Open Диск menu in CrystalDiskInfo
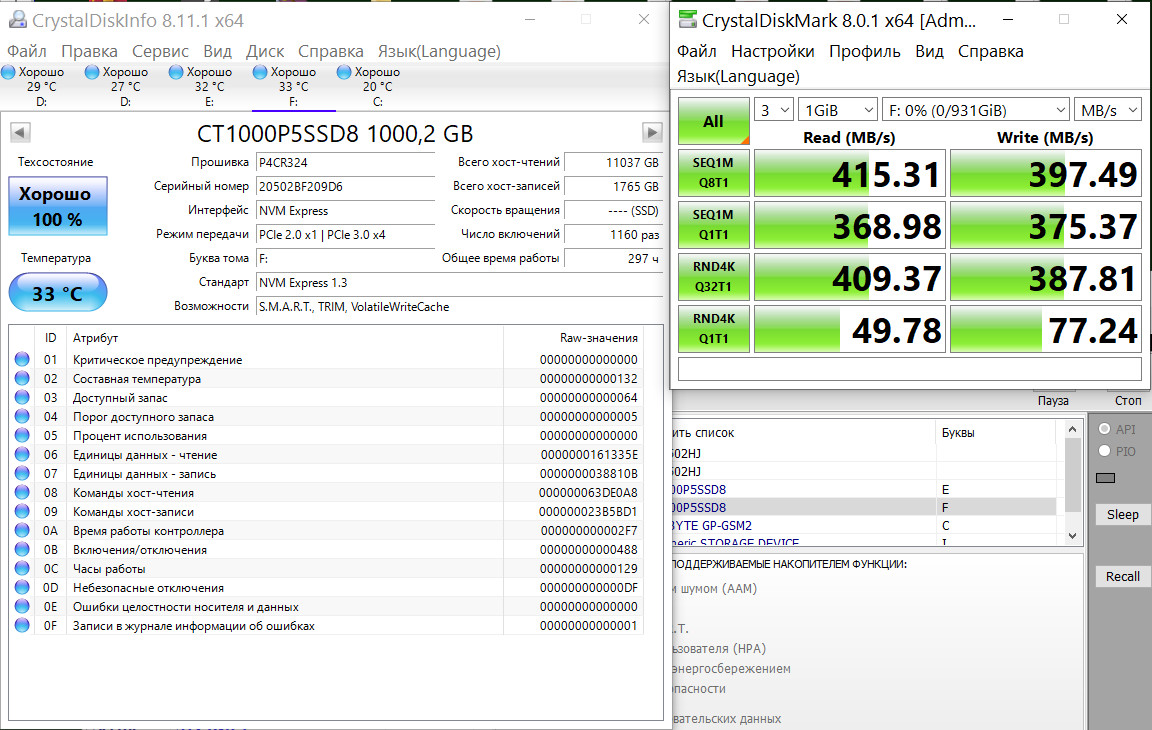This screenshot has height=730, width=1152. tap(265, 51)
